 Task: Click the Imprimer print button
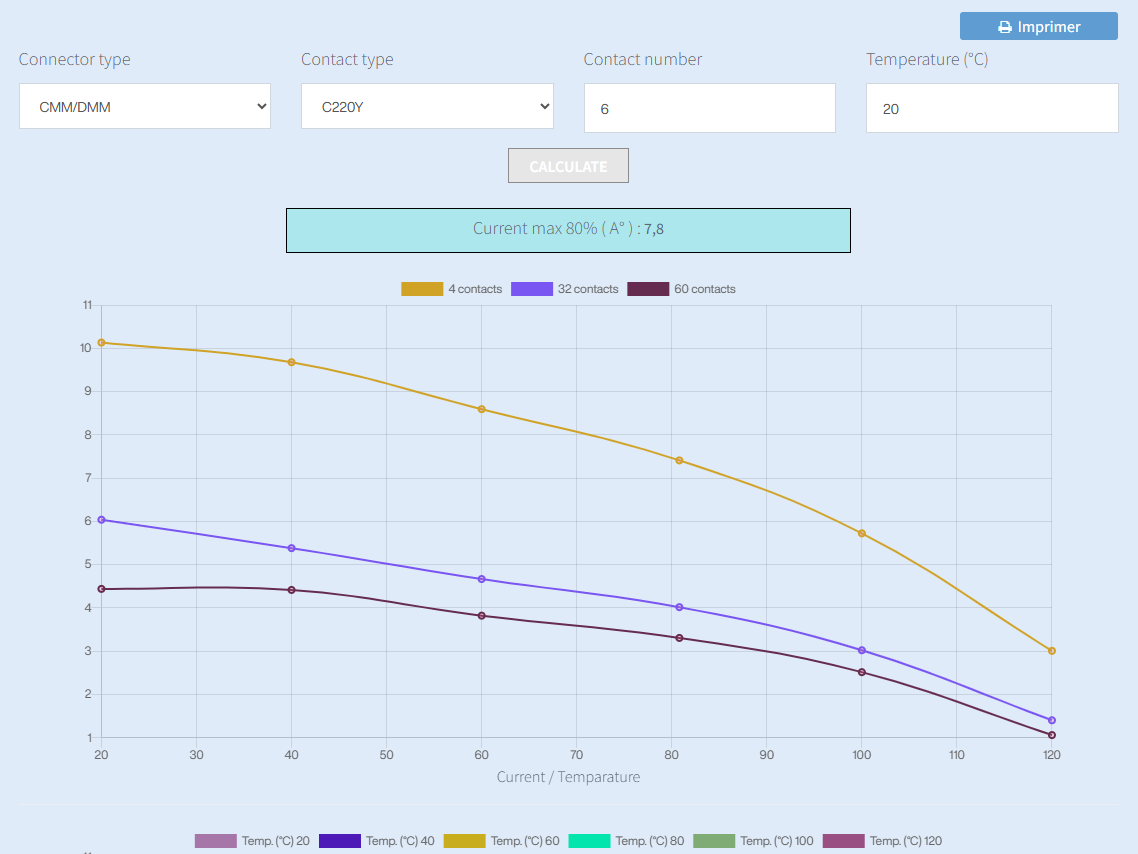click(1038, 27)
